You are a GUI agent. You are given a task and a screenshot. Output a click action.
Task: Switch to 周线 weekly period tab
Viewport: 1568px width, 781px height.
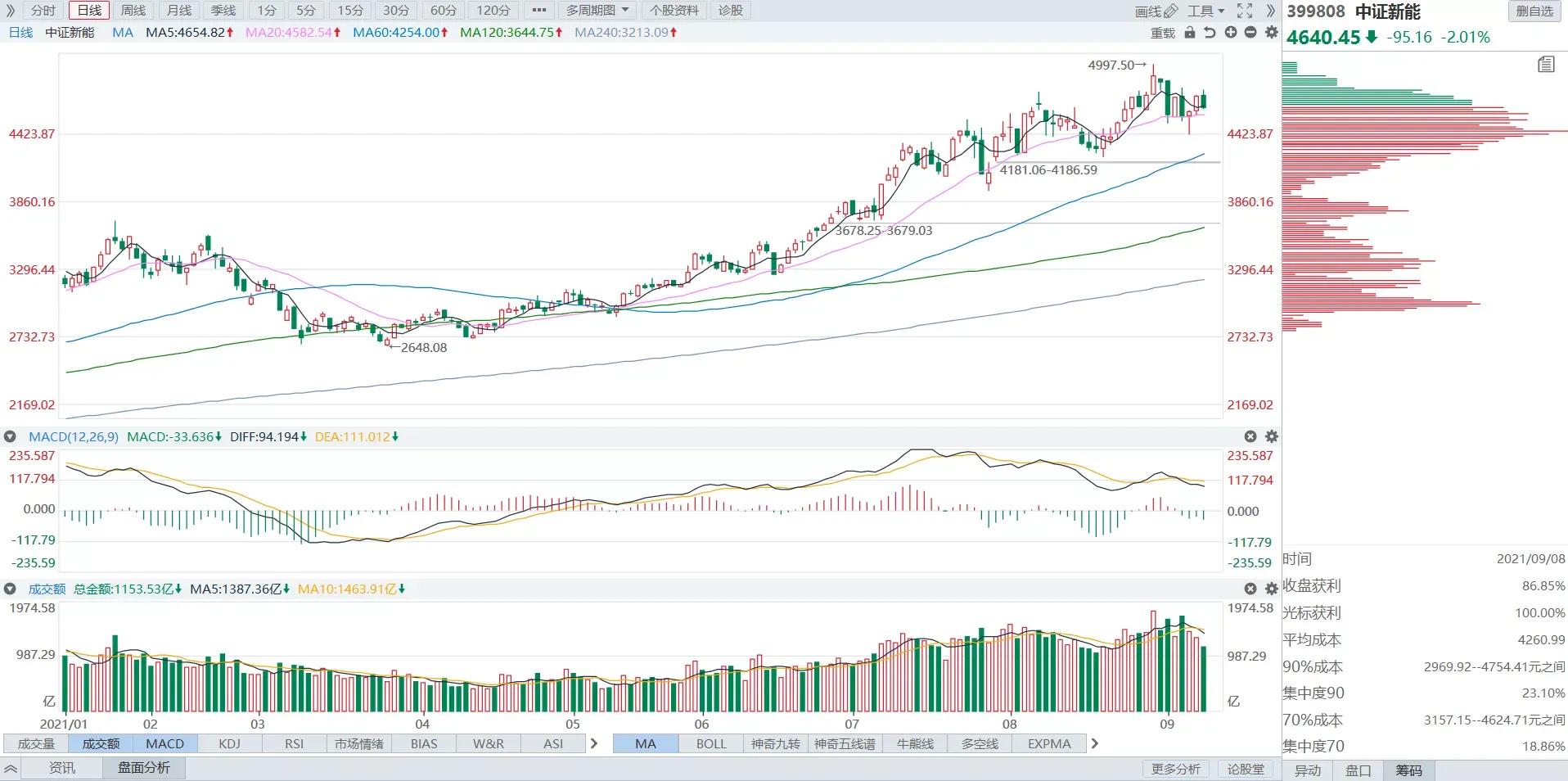point(133,11)
